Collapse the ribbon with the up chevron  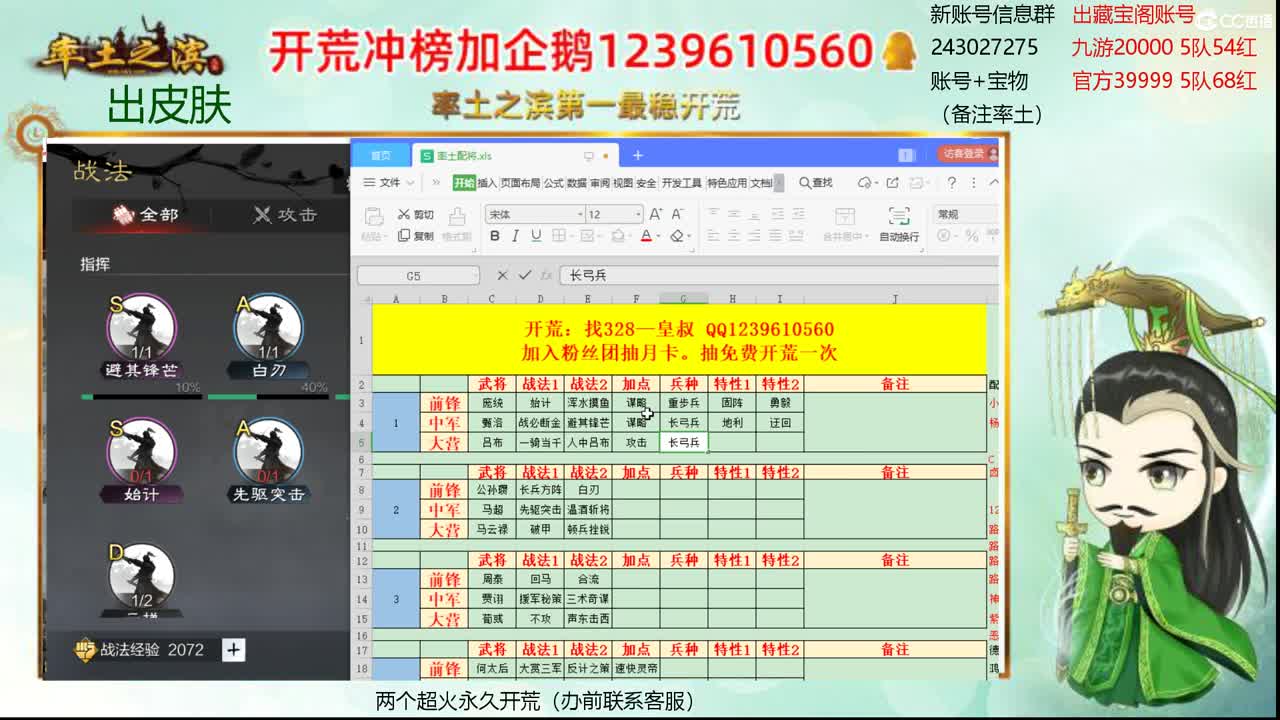[x=993, y=183]
